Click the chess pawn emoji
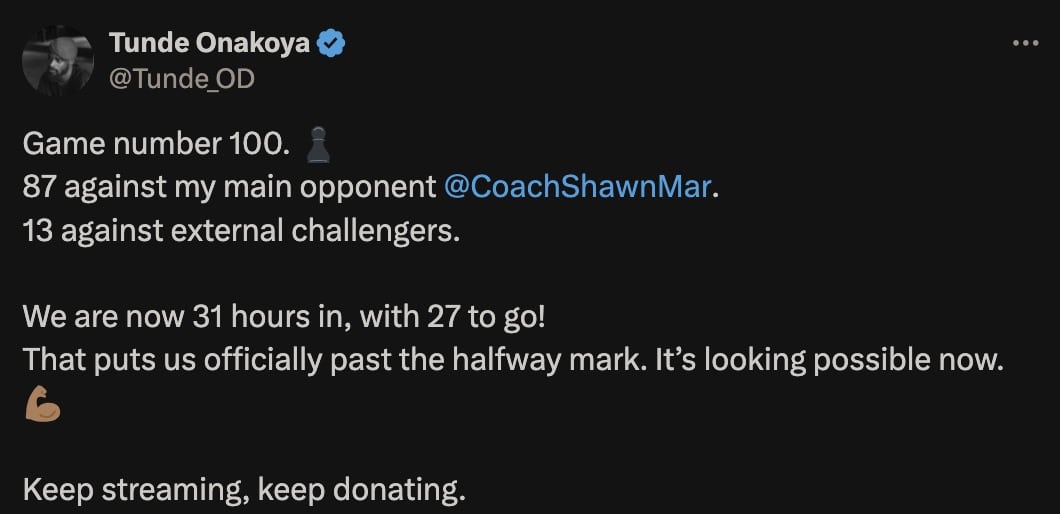Screen dimensions: 1060x514 [316, 145]
